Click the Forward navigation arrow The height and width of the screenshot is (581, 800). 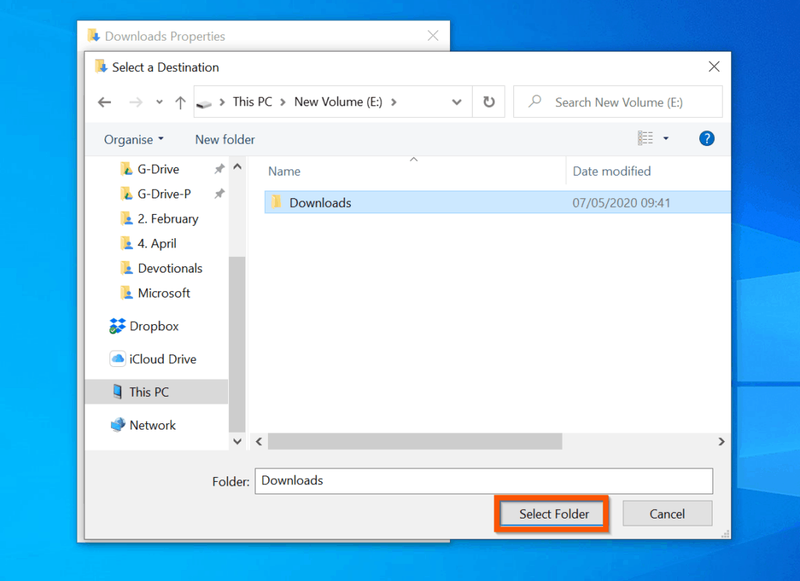click(x=136, y=103)
